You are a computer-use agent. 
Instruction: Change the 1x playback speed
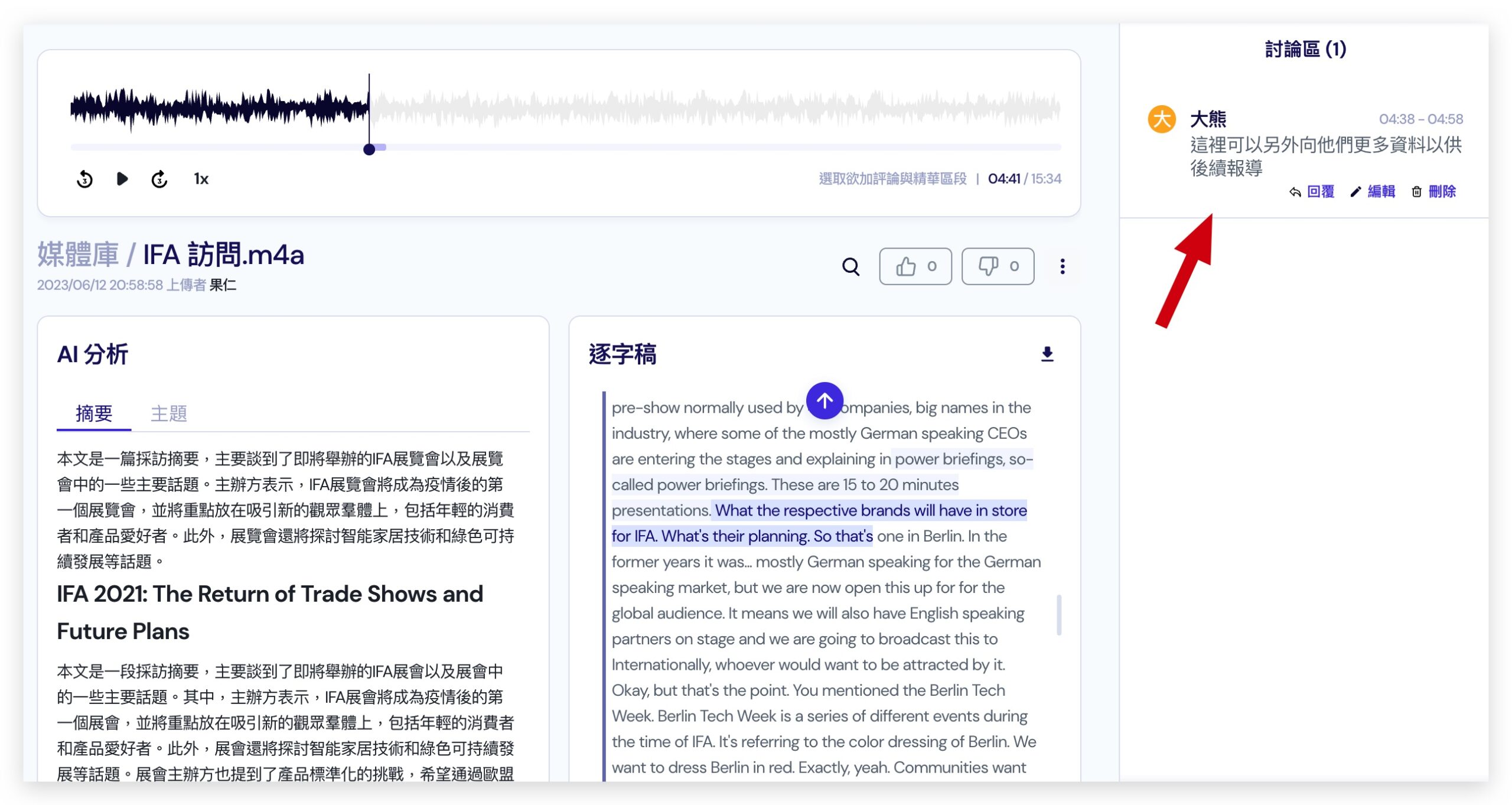tap(201, 178)
